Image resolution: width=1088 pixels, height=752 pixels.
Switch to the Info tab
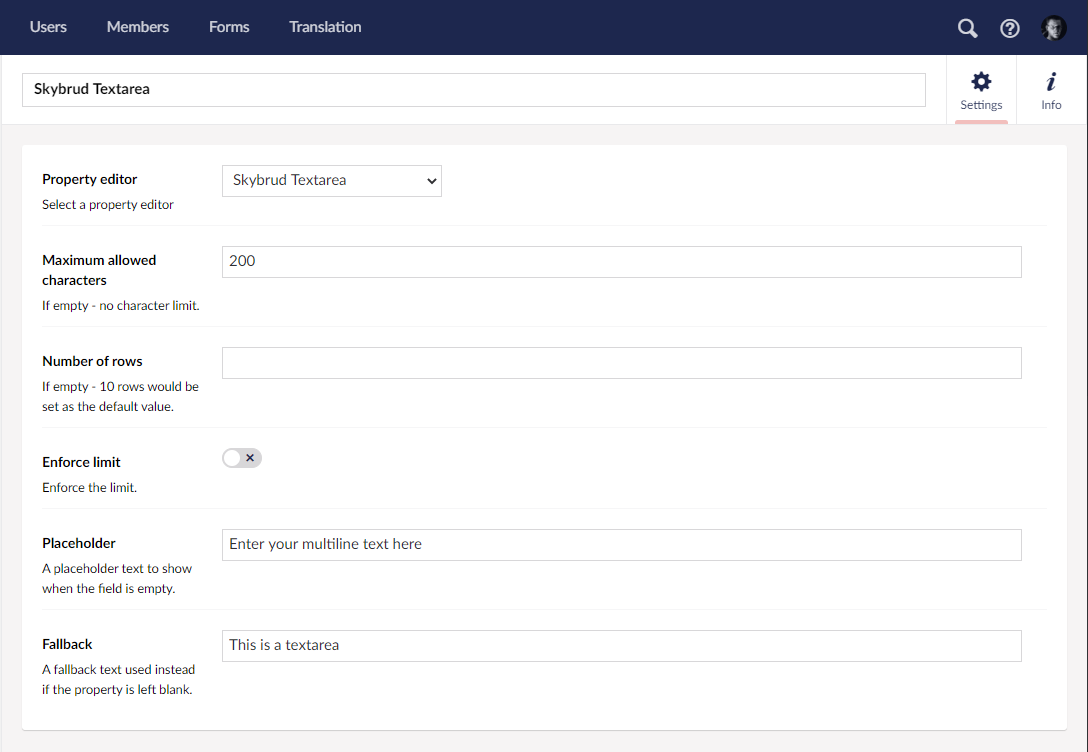click(x=1051, y=90)
